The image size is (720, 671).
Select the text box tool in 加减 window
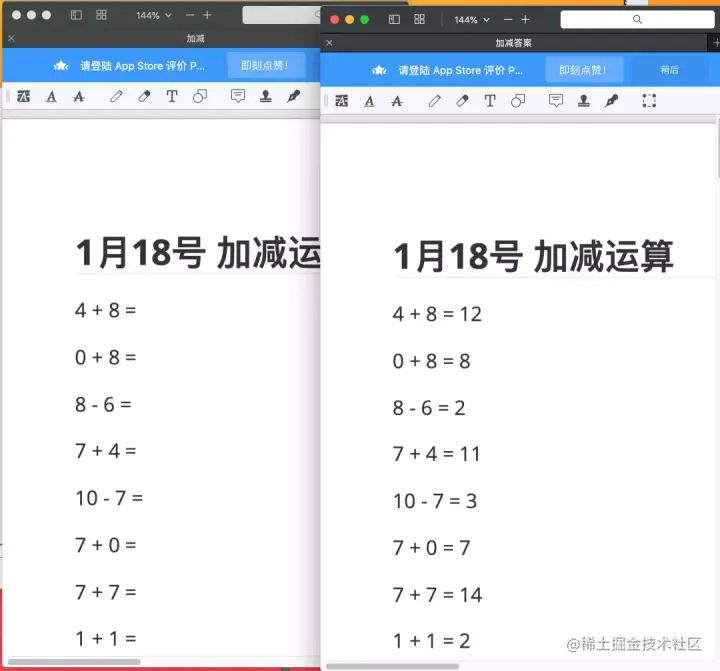[172, 96]
